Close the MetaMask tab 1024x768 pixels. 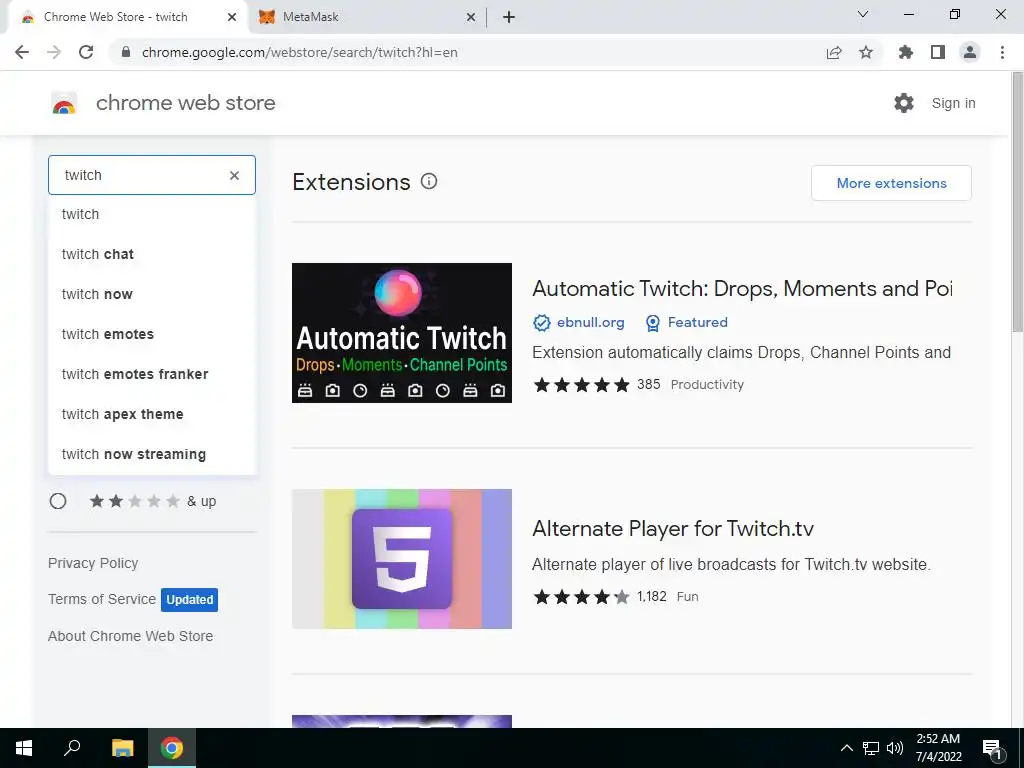coord(471,17)
